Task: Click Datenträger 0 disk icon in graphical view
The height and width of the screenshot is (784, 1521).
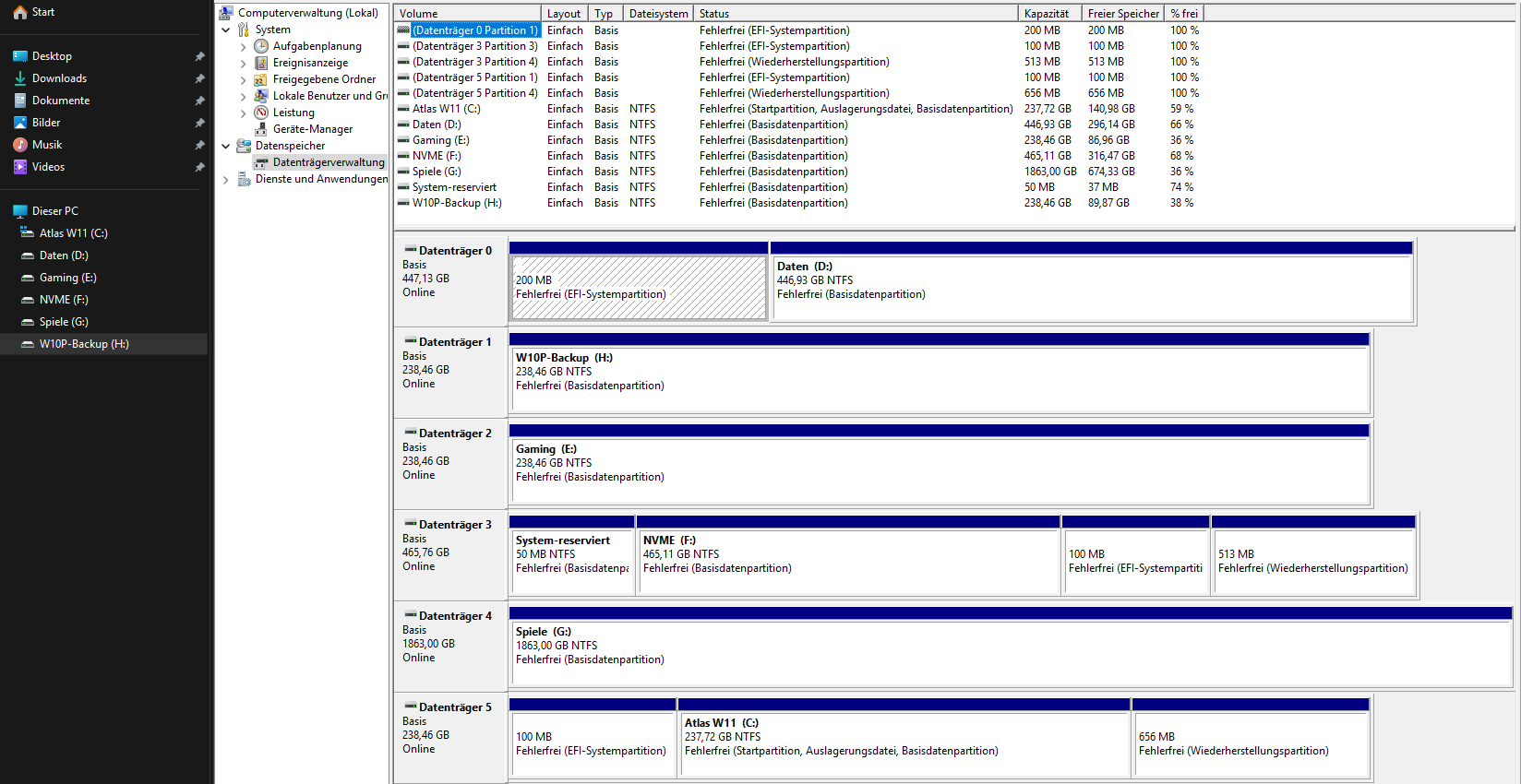Action: pyautogui.click(x=410, y=250)
